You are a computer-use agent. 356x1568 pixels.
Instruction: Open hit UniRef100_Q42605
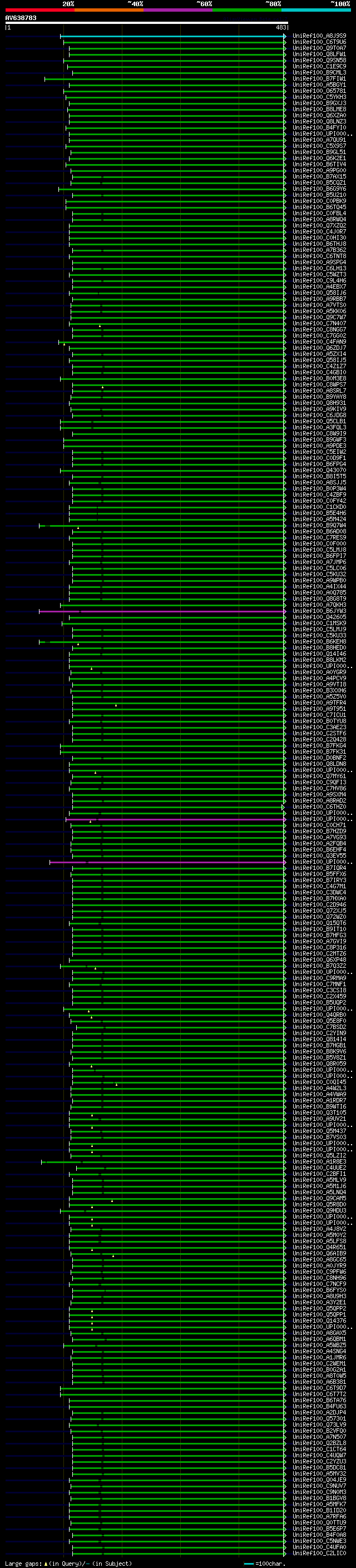click(x=319, y=617)
